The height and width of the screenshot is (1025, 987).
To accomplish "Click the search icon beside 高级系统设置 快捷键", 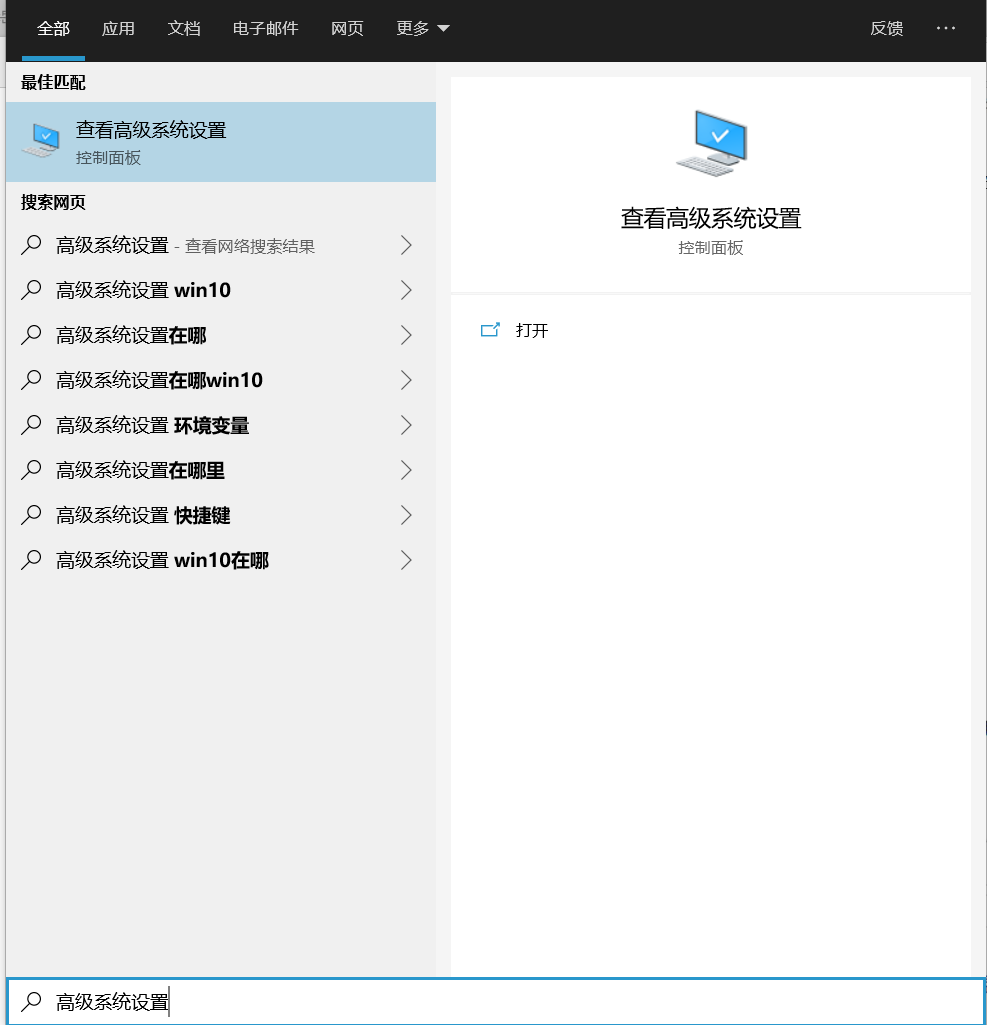I will 31,515.
